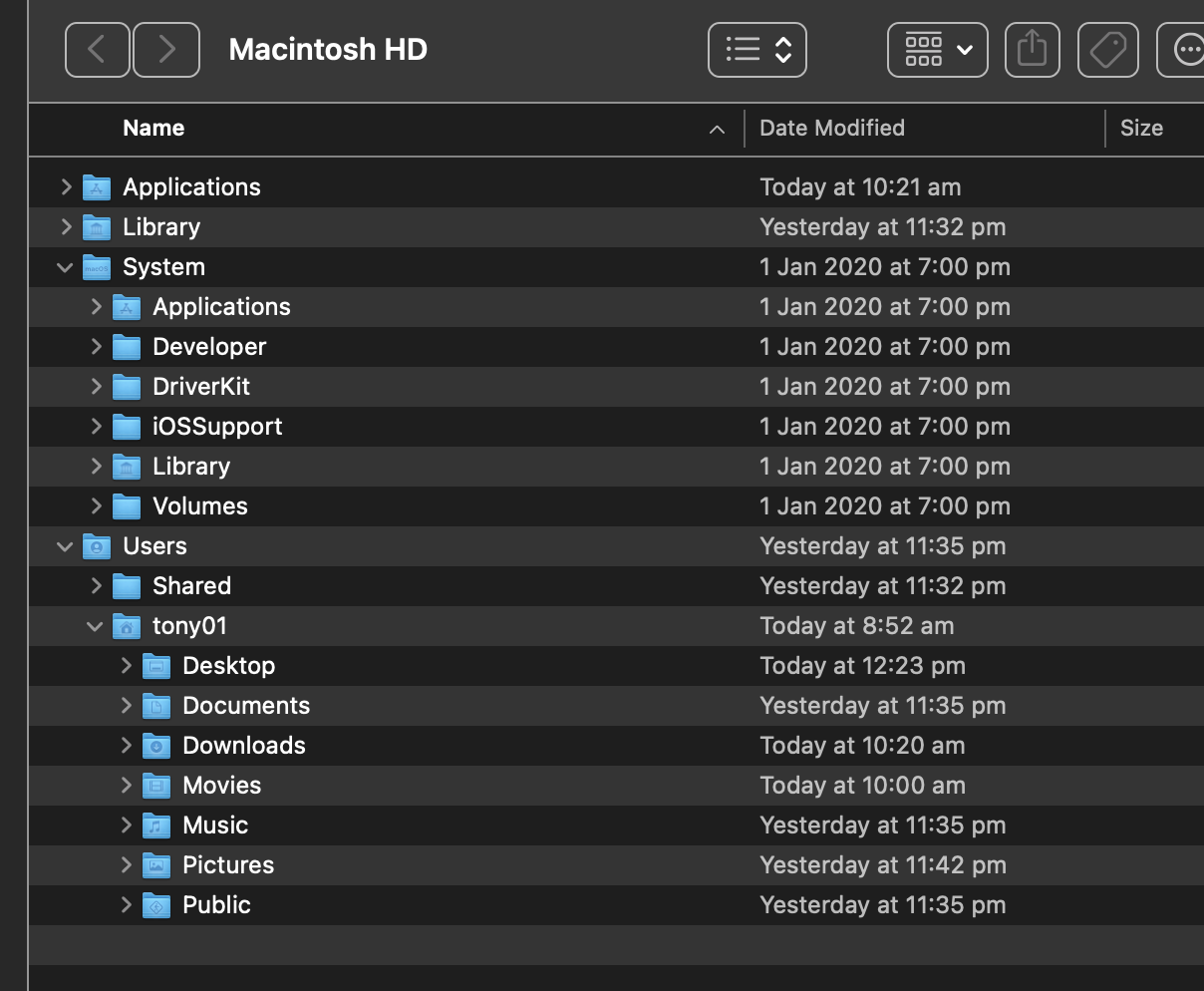Viewport: 1204px width, 991px height.
Task: Expand the top-level Applications folder
Action: [x=66, y=186]
